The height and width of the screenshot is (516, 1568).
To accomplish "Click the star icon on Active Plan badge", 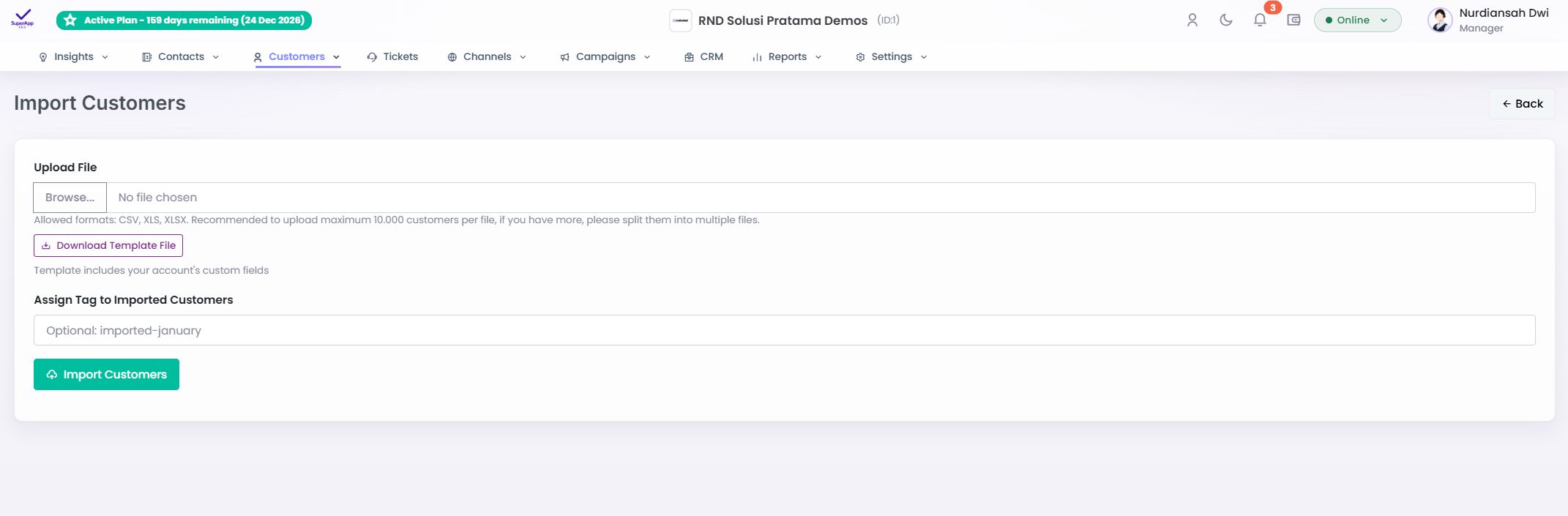I will (70, 20).
